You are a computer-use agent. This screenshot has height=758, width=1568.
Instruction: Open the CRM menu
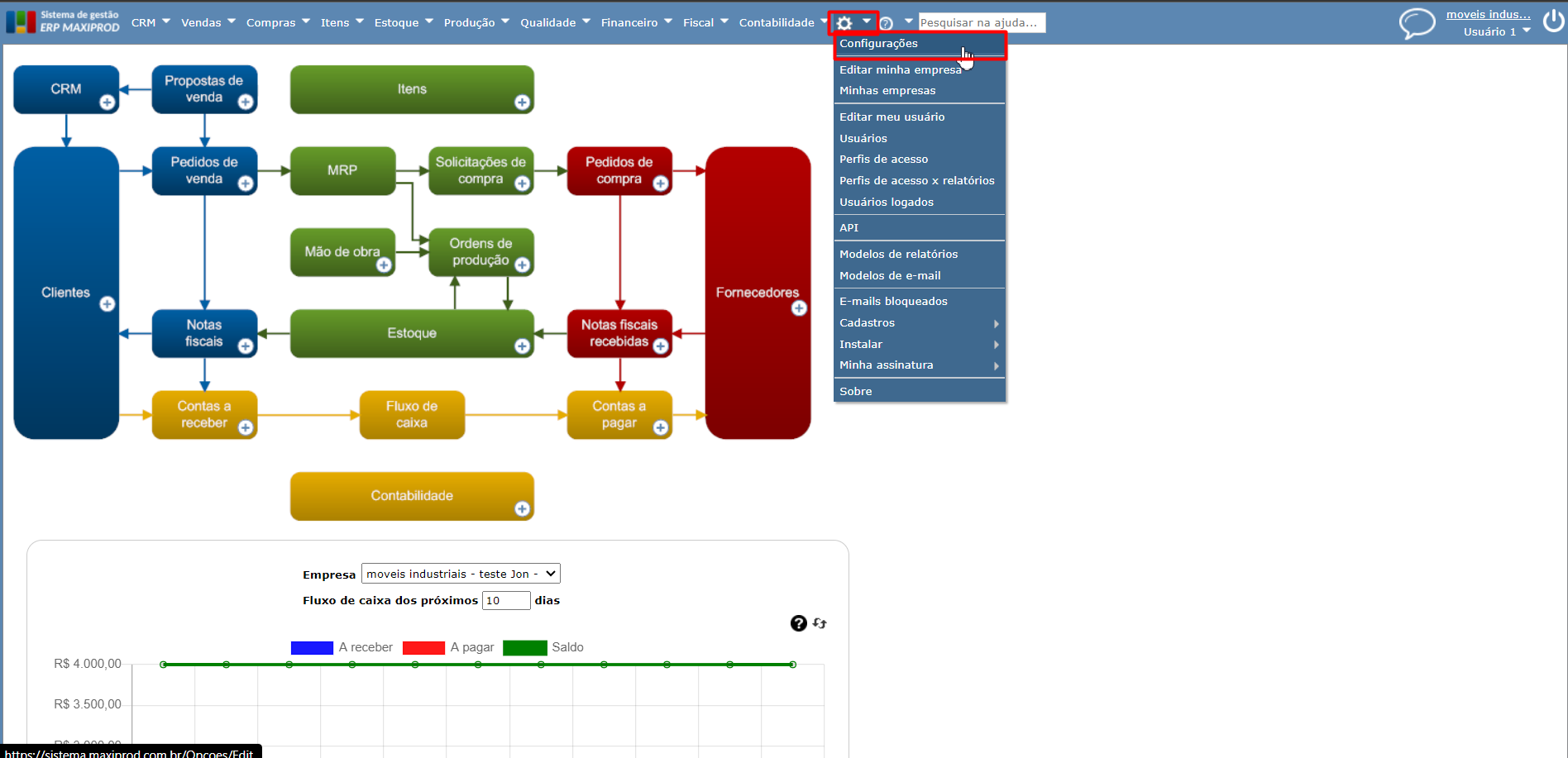pos(151,22)
